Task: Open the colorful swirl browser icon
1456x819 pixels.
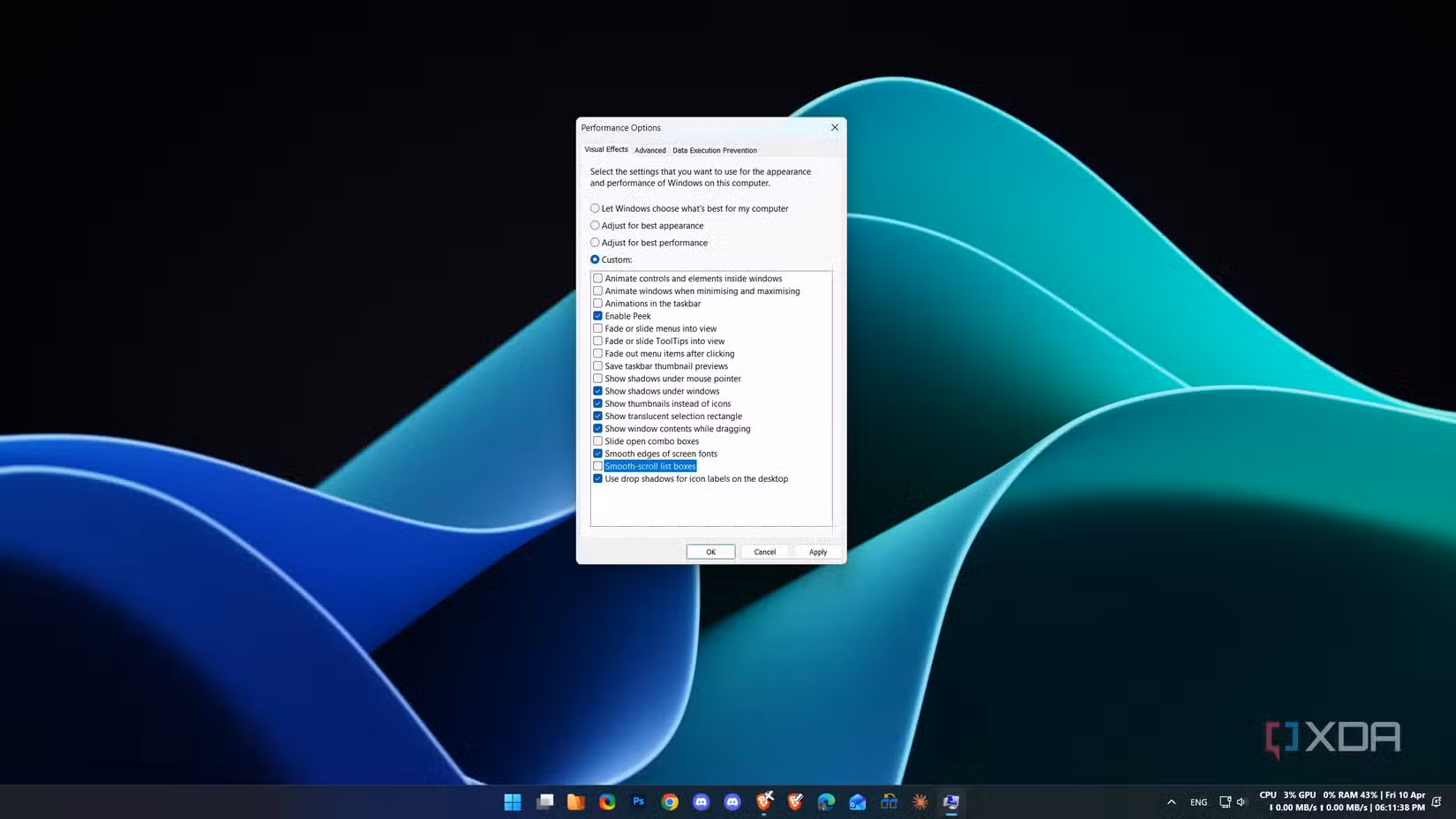Action: point(607,801)
